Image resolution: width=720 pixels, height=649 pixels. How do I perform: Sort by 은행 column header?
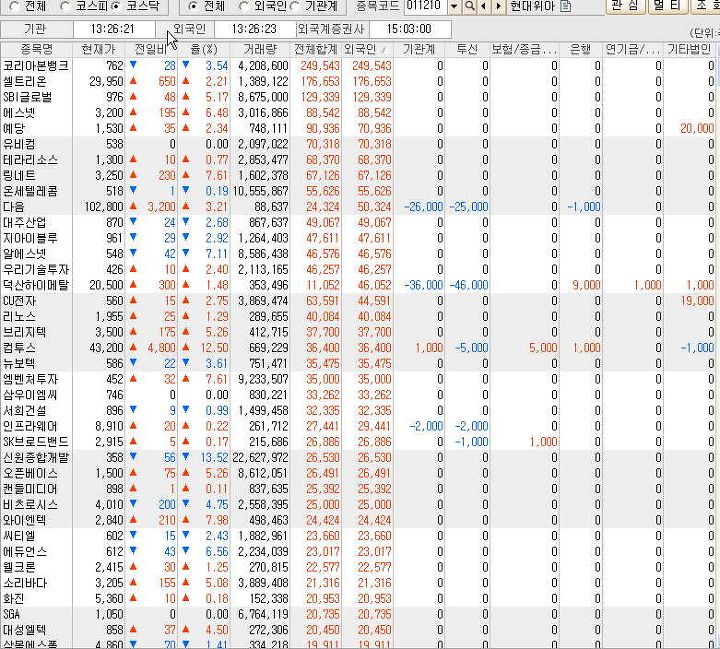pyautogui.click(x=580, y=49)
